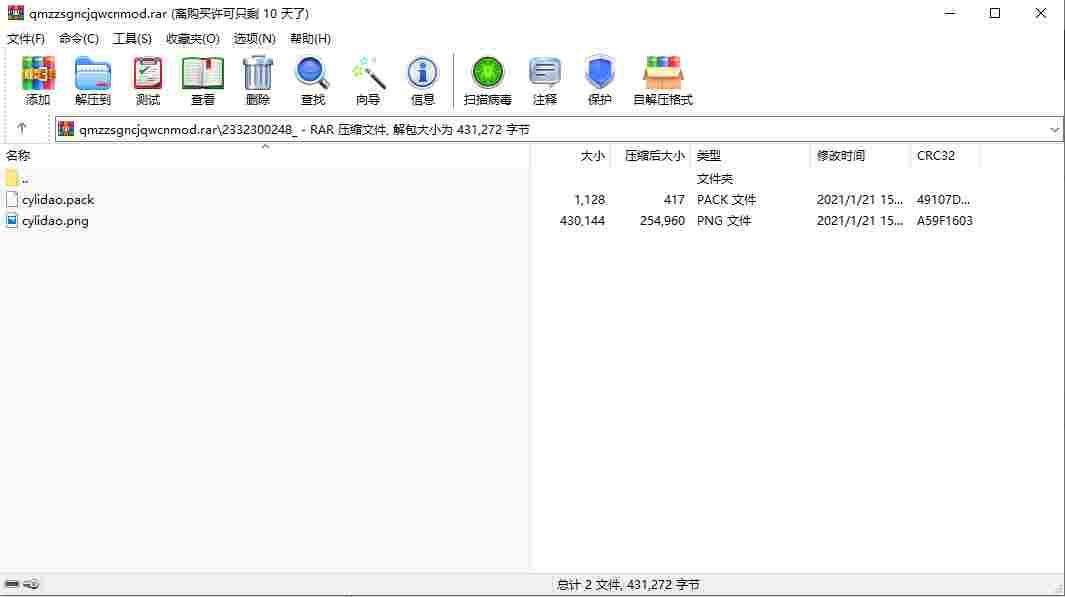Click the Protect (保护) shield icon
The height and width of the screenshot is (597, 1065).
coord(599,81)
